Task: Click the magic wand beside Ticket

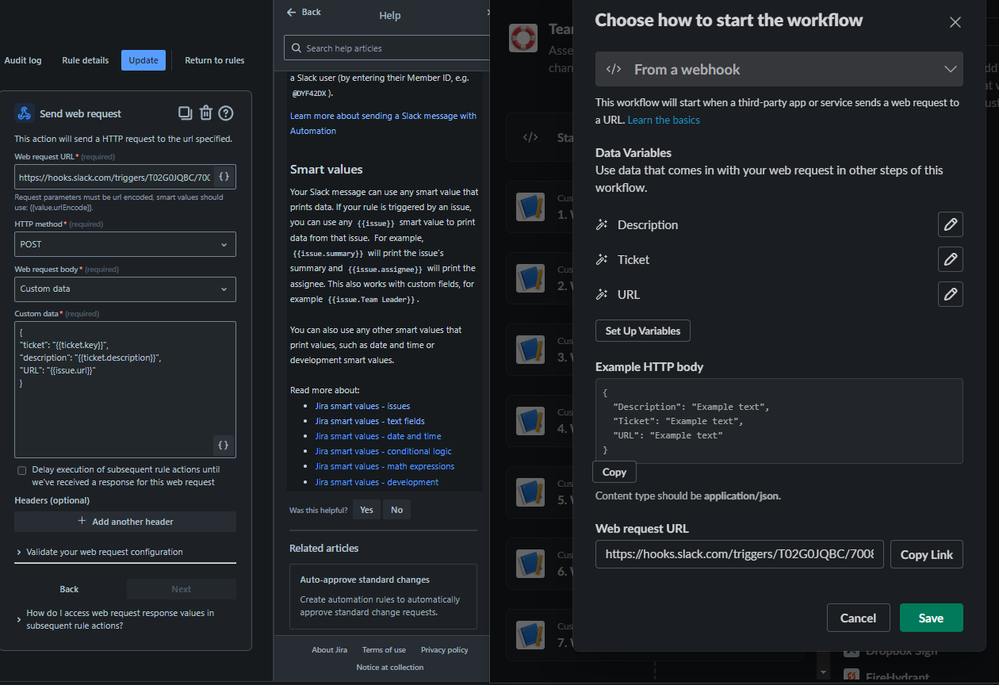Action: (601, 259)
